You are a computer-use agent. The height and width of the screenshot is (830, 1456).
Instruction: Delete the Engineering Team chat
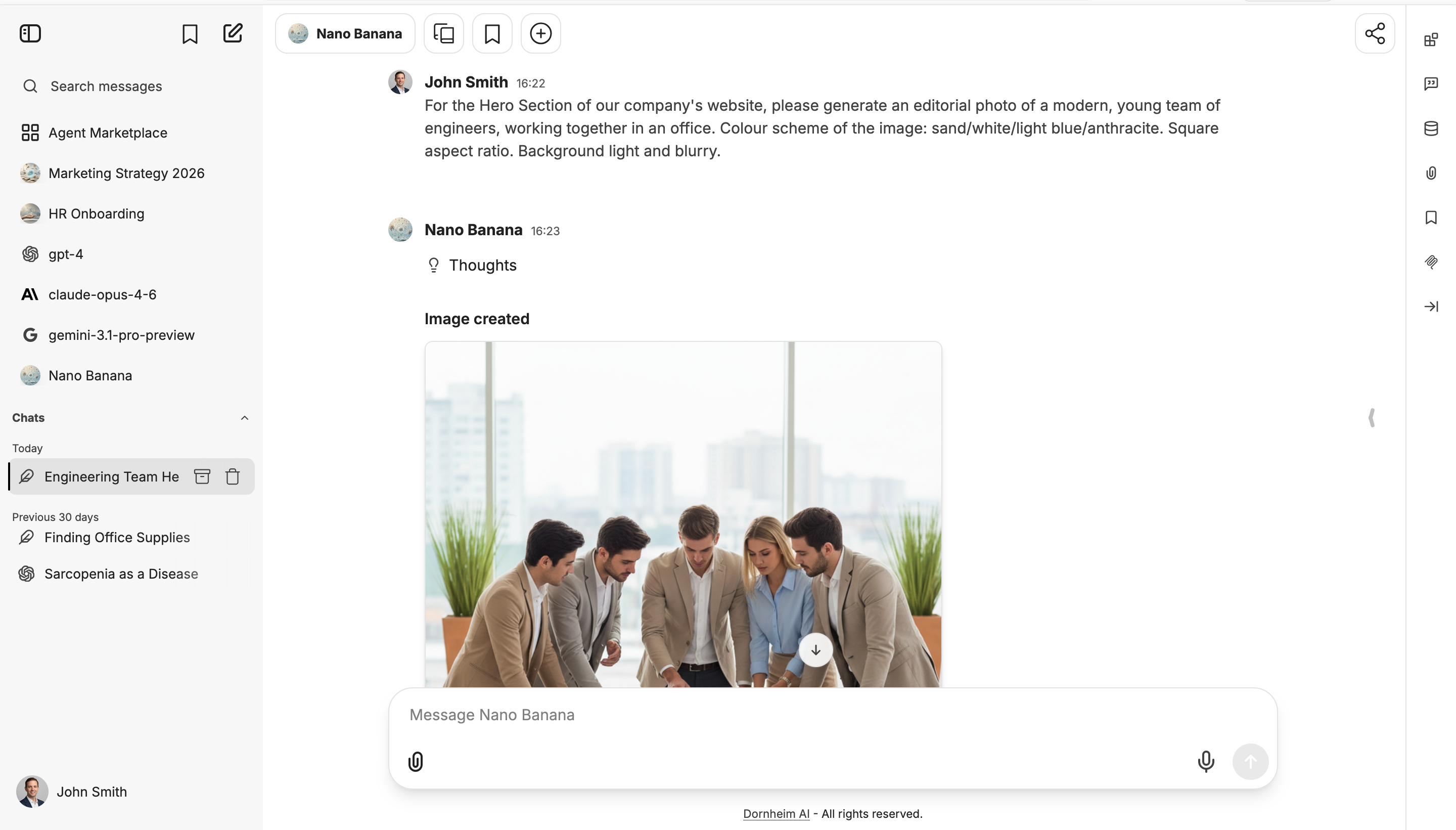click(x=233, y=476)
